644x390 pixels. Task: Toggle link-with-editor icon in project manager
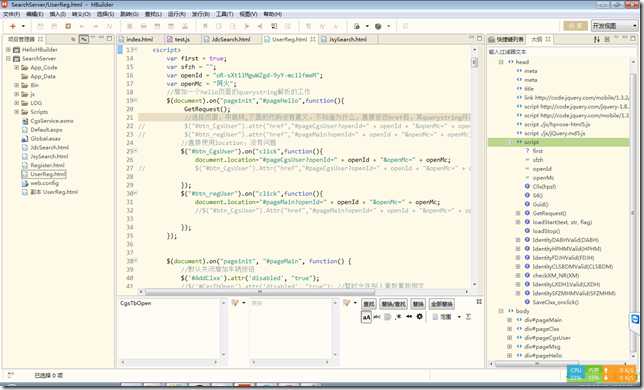pyautogui.click(x=84, y=39)
